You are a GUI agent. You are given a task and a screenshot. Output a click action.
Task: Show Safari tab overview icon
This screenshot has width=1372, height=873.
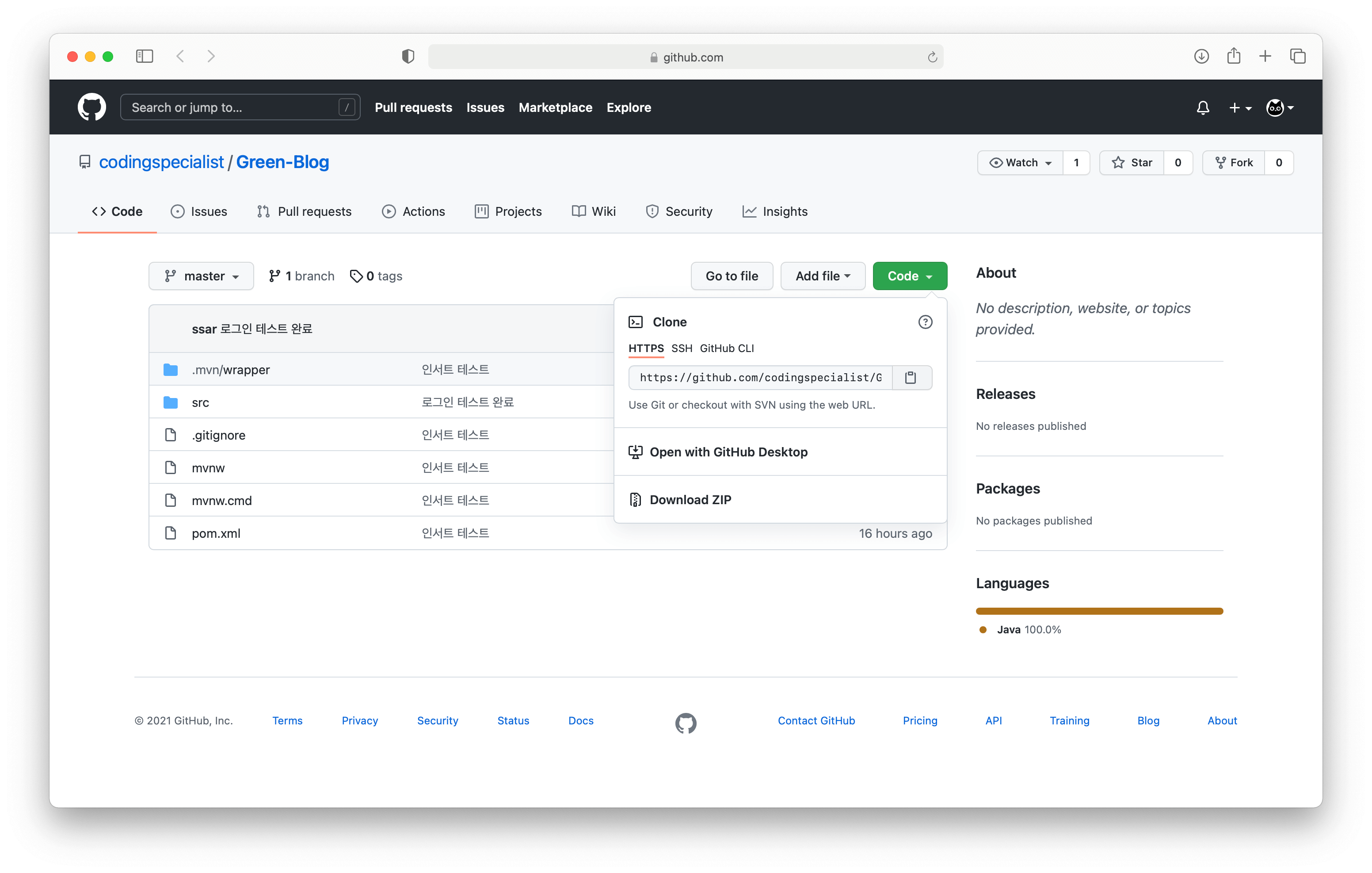(1298, 57)
